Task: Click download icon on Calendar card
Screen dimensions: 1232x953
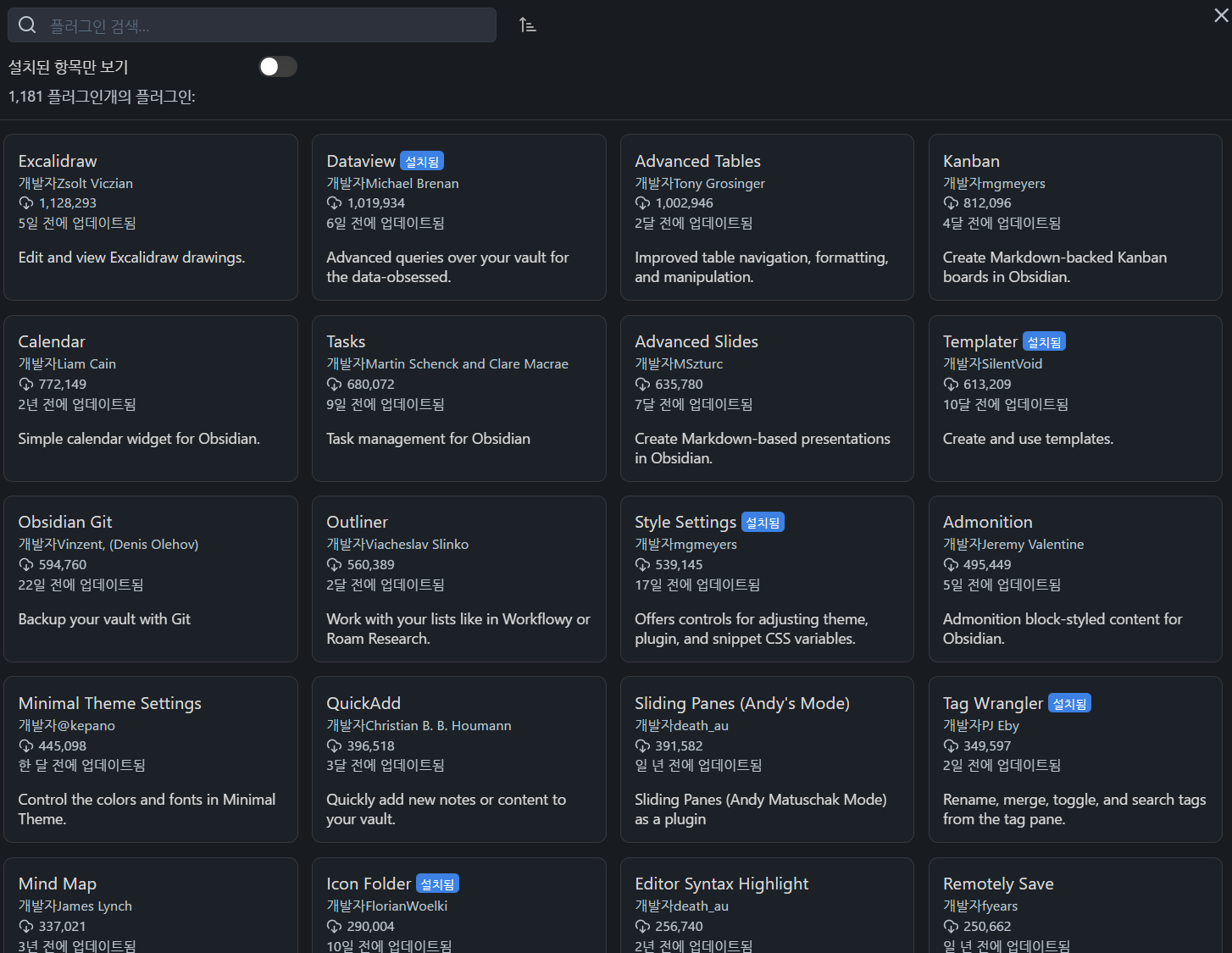Action: coord(26,385)
